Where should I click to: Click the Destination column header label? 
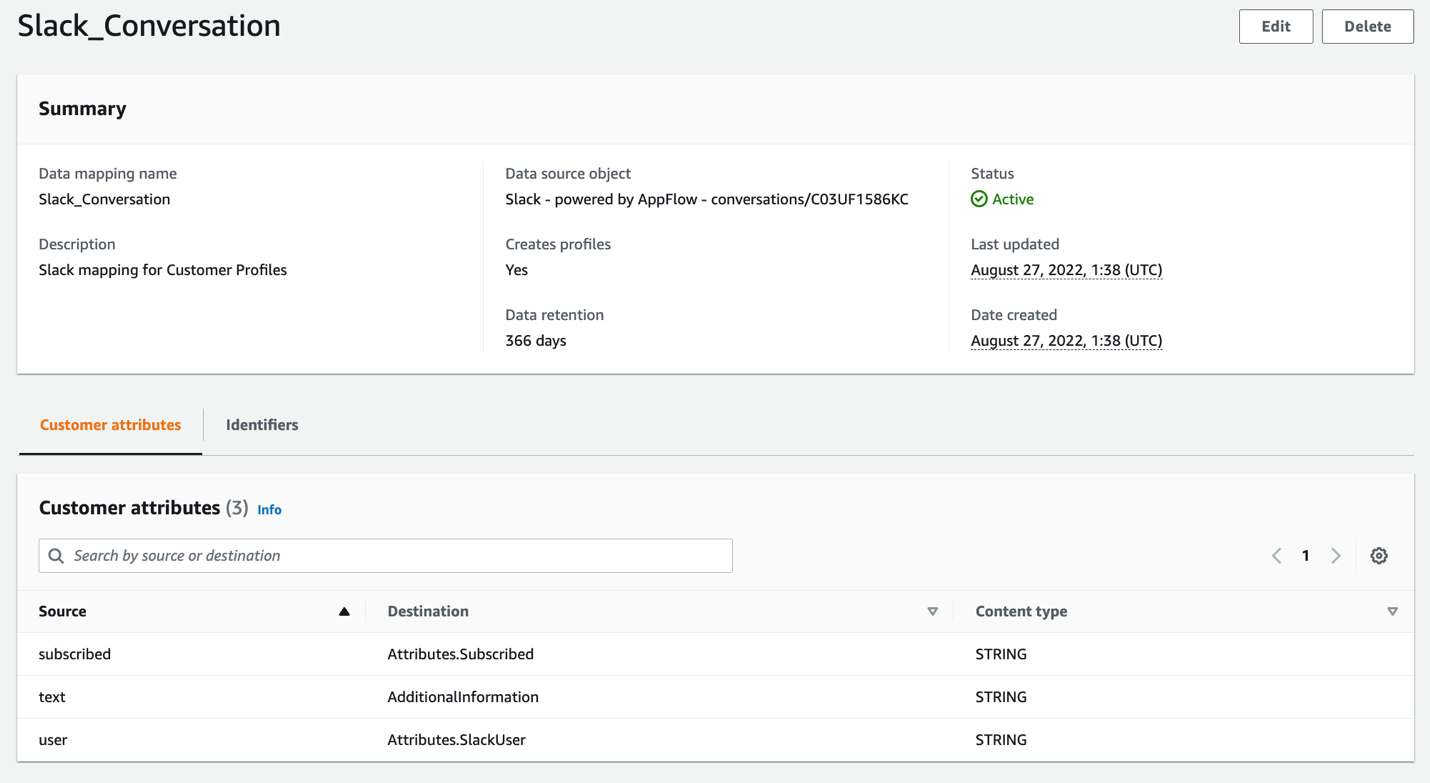[x=428, y=611]
